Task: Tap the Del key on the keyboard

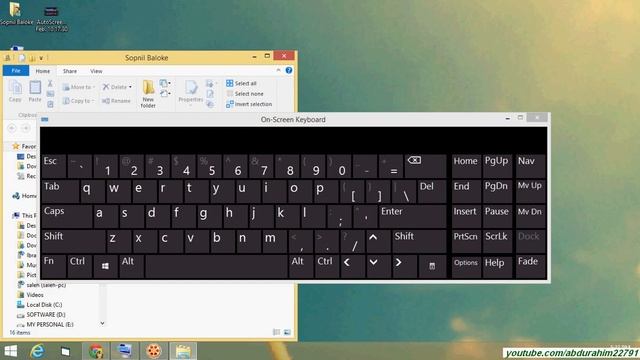Action: (432, 191)
